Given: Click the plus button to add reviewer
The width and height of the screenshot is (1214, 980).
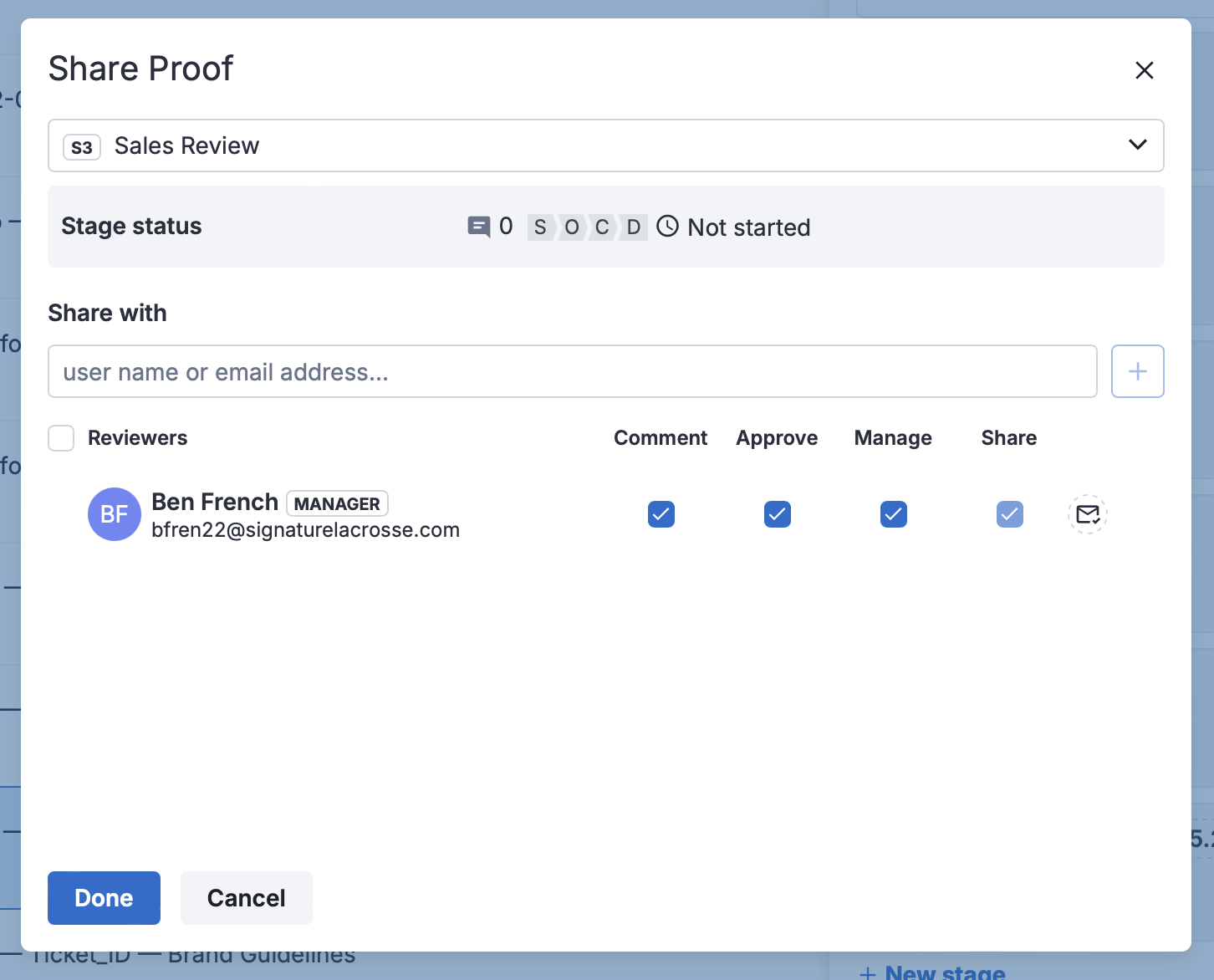Looking at the screenshot, I should (x=1137, y=371).
